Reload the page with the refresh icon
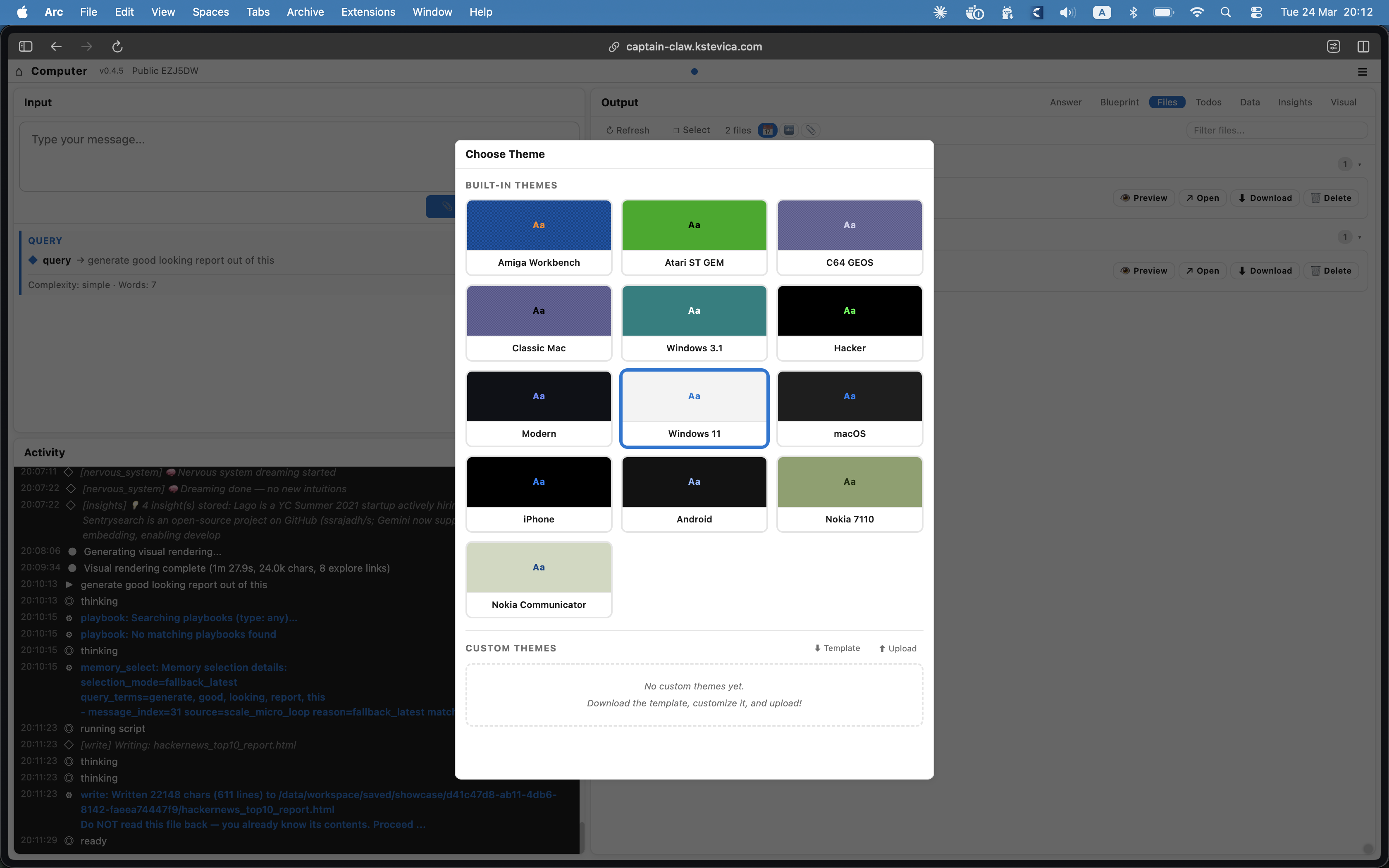 117,46
